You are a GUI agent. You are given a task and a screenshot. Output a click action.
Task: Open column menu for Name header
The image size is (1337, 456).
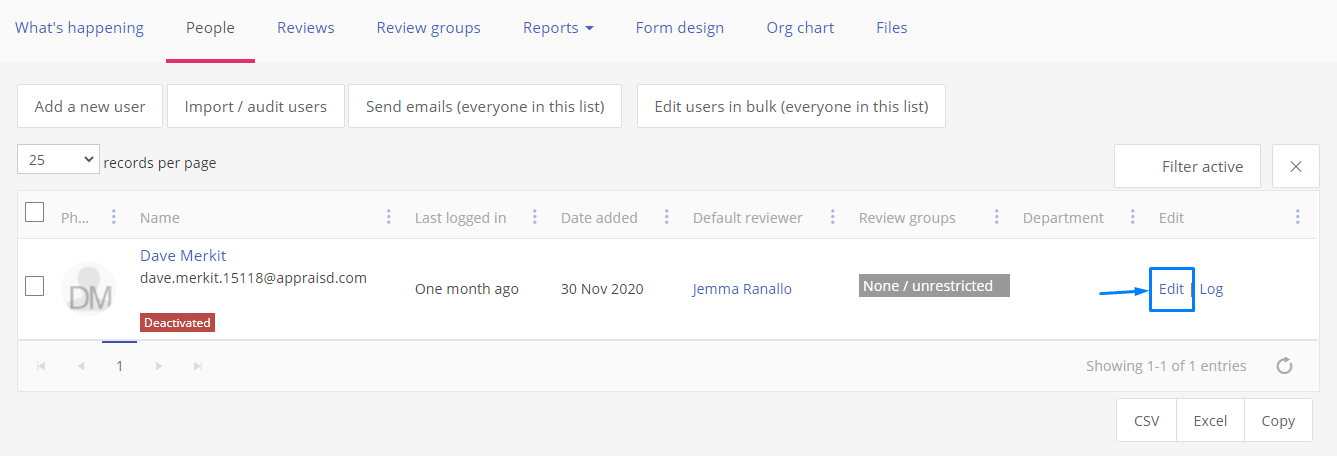click(x=389, y=217)
